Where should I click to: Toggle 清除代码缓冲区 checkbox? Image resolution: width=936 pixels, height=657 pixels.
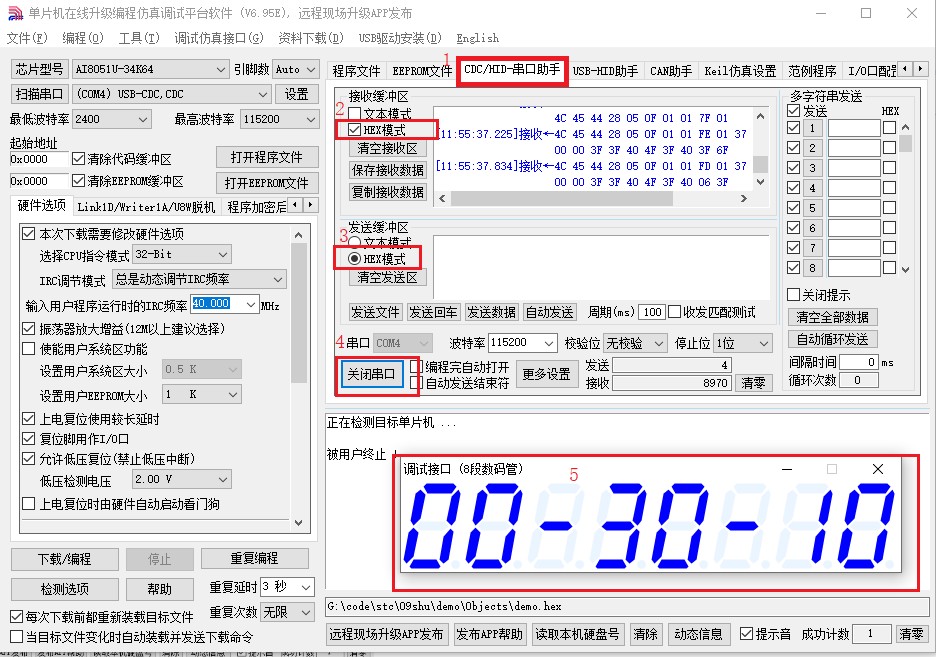pyautogui.click(x=78, y=159)
